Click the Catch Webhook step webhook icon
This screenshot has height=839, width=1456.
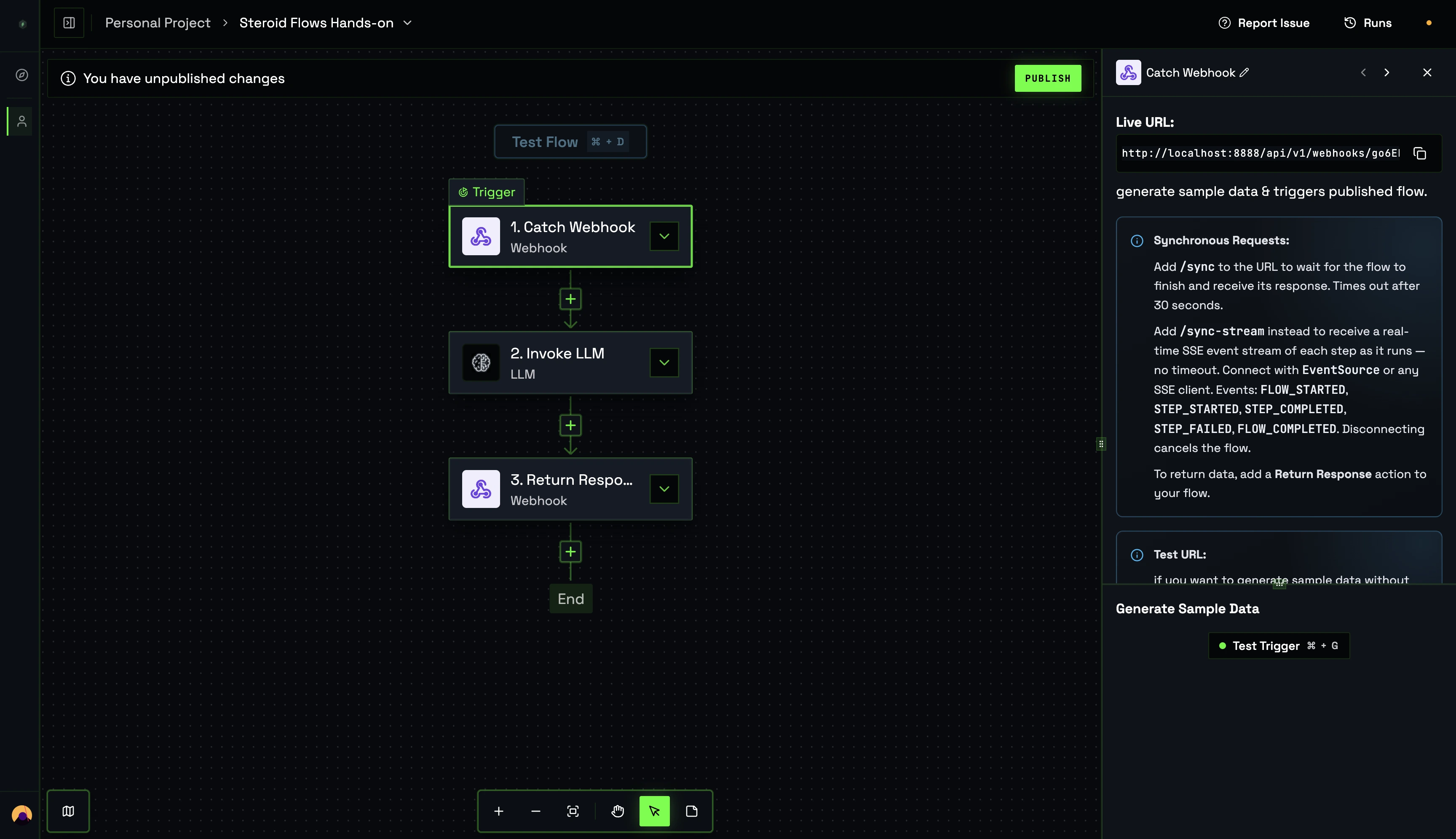(481, 236)
